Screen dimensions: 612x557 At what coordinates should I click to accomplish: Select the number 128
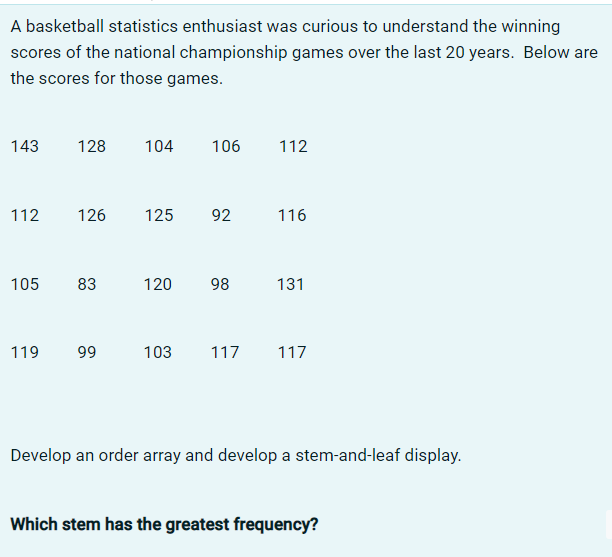(92, 146)
